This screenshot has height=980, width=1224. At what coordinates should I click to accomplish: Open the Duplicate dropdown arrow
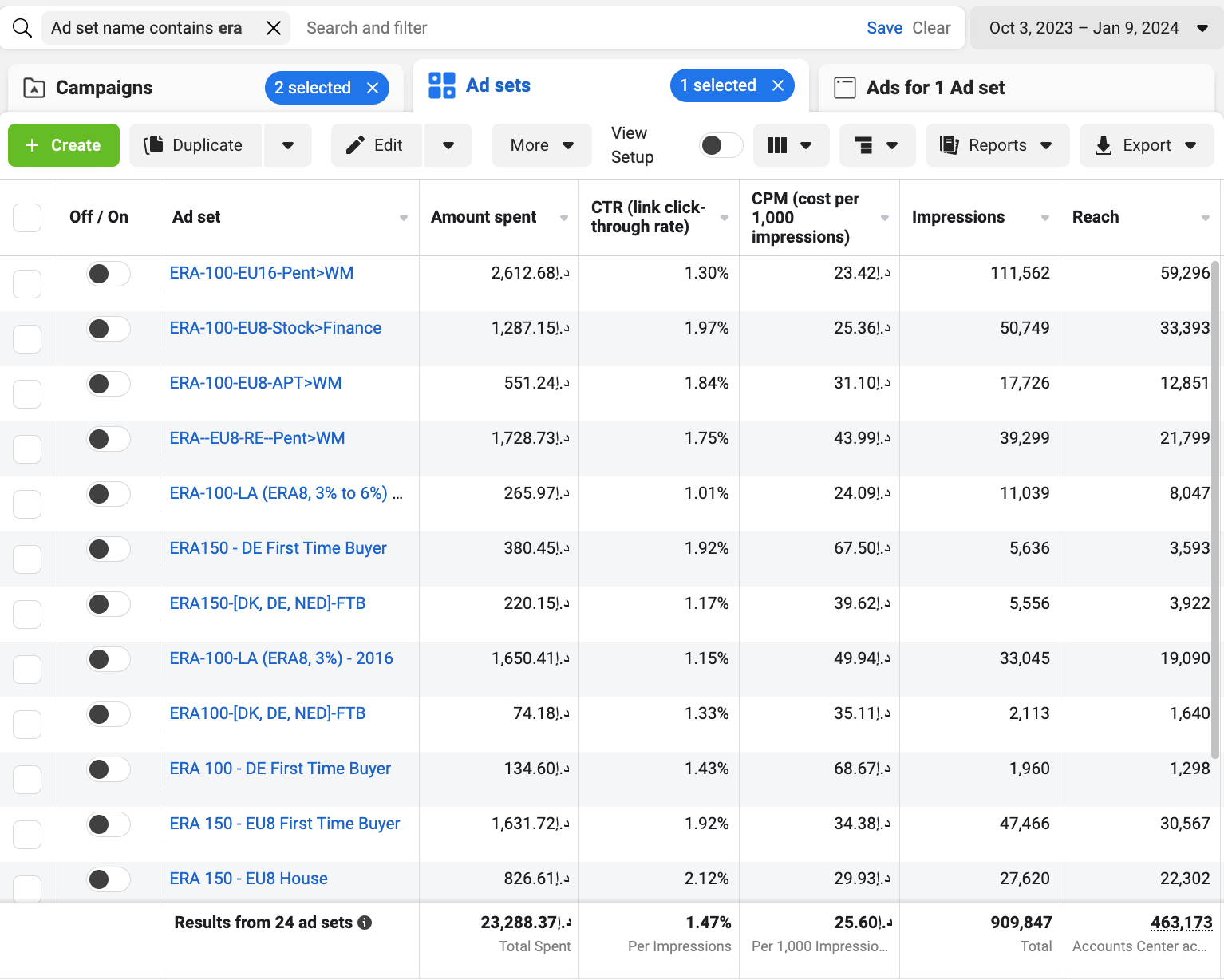click(x=288, y=145)
